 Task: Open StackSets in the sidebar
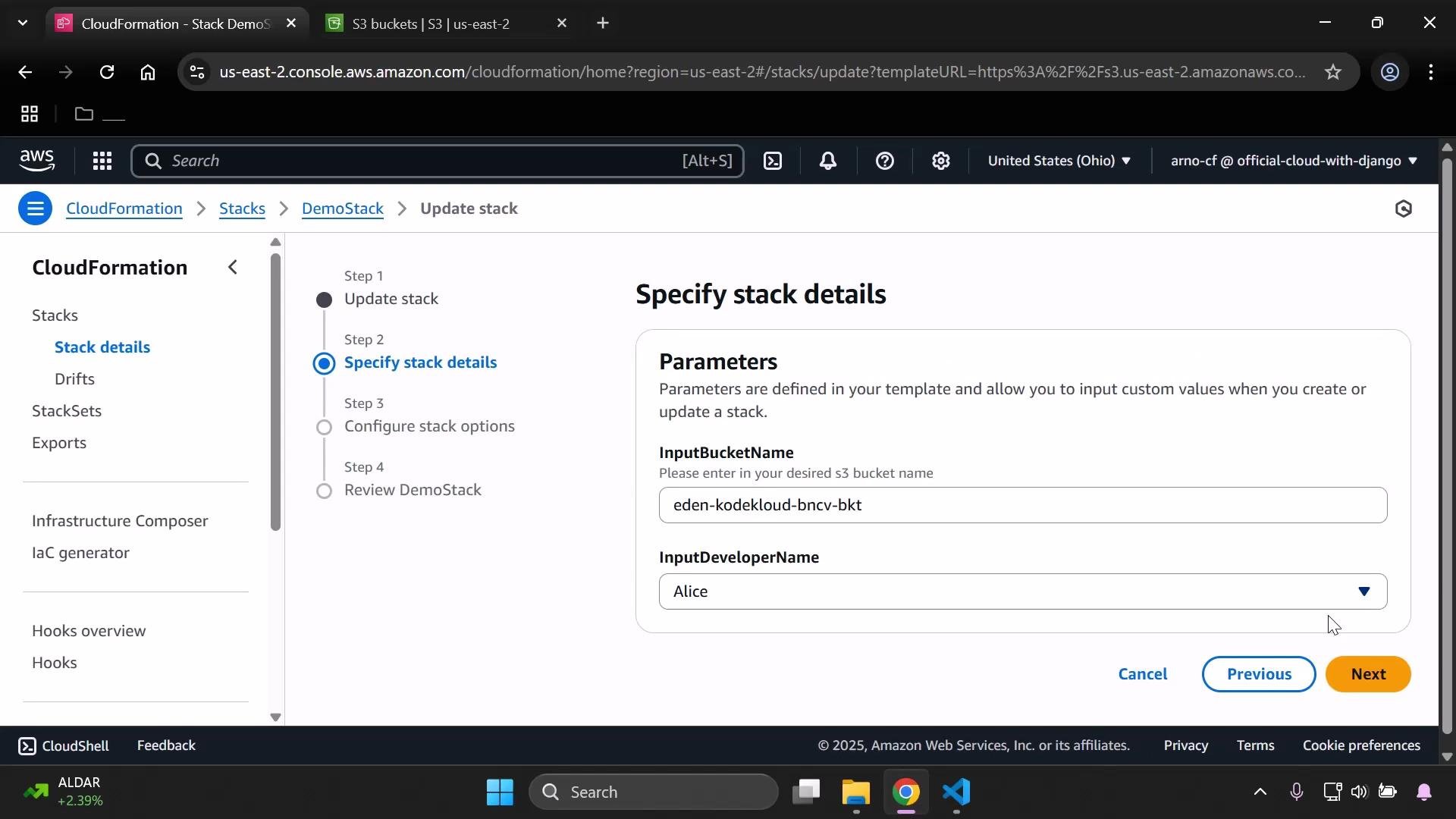(67, 411)
